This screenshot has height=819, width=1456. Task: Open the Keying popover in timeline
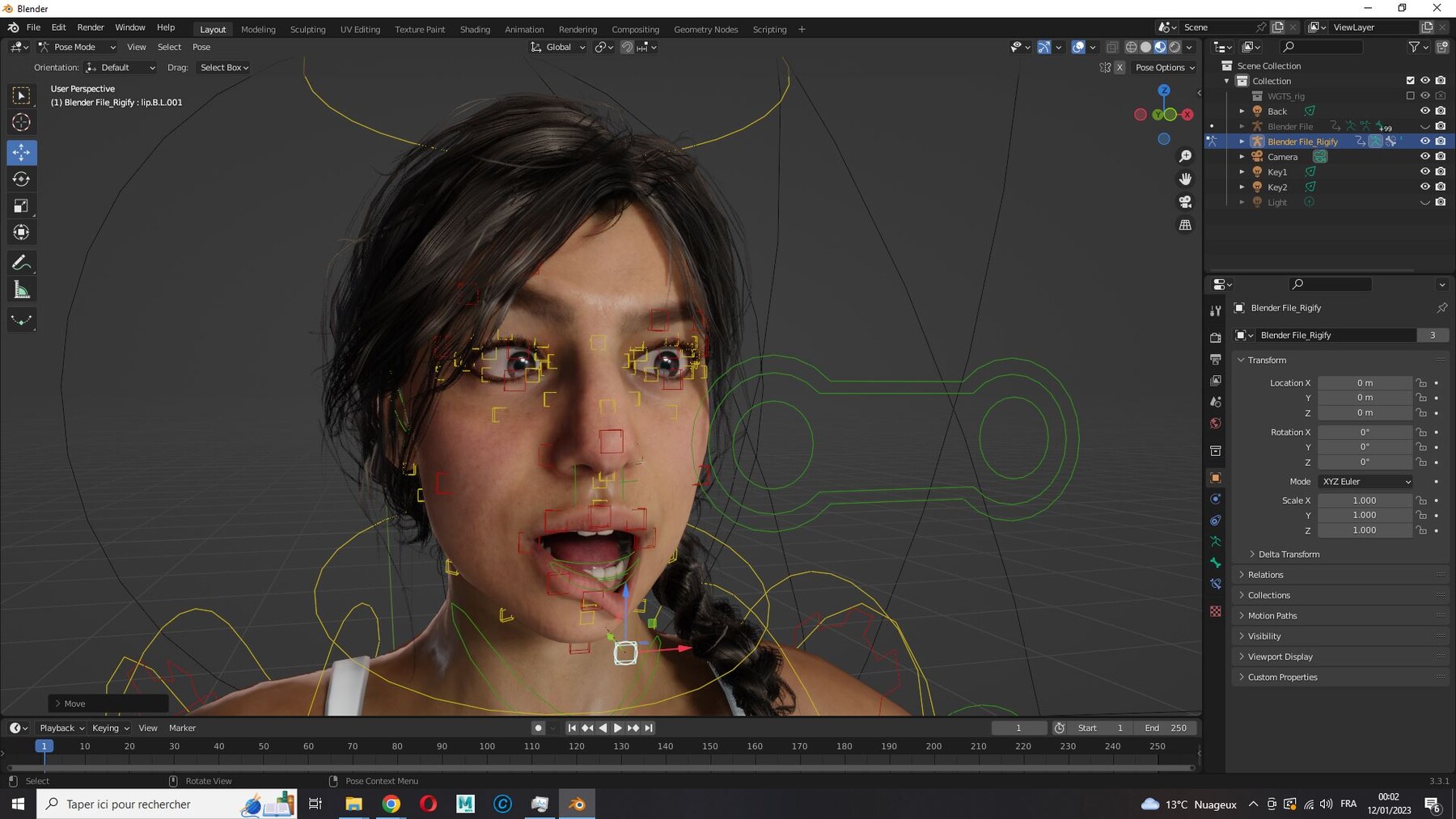(110, 728)
